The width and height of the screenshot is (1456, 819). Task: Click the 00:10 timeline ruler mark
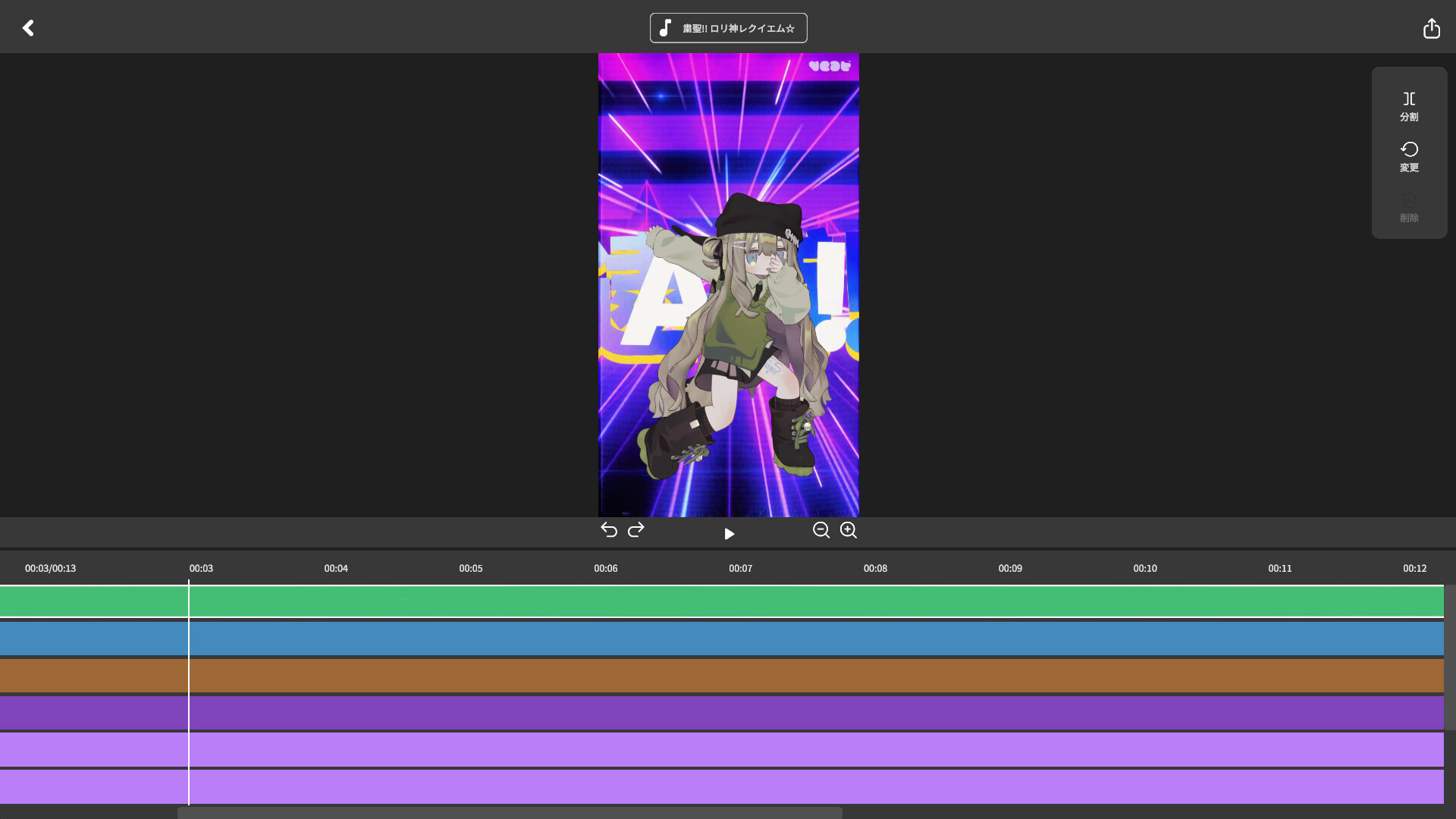click(1144, 568)
